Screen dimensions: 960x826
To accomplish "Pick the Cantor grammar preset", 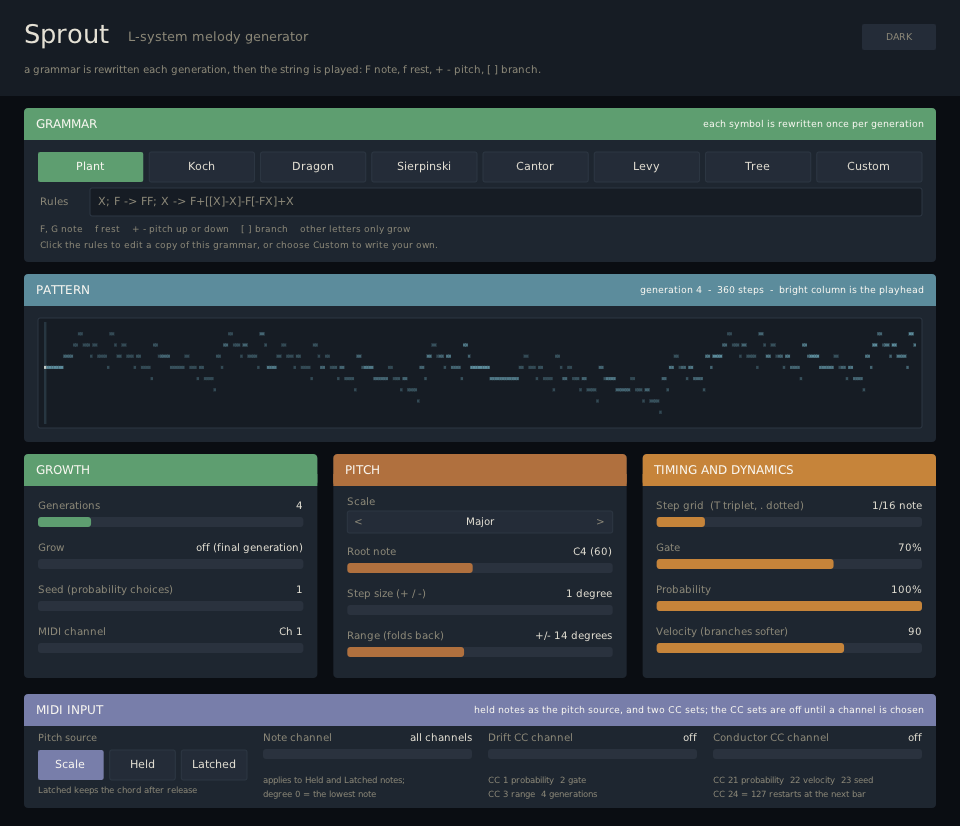I will point(535,167).
